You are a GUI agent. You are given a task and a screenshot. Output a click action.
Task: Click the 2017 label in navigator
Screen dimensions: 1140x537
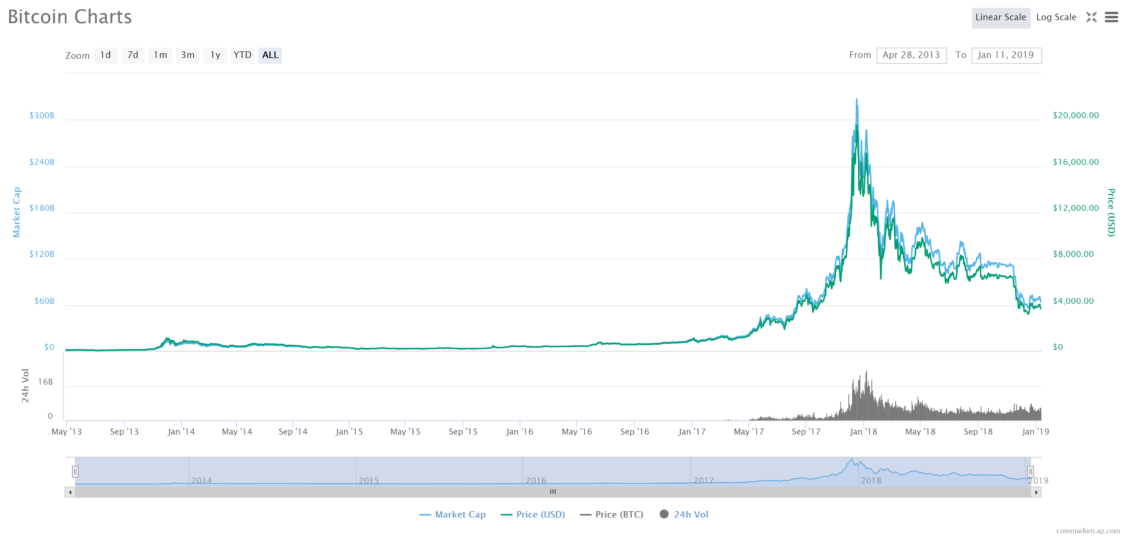click(703, 481)
